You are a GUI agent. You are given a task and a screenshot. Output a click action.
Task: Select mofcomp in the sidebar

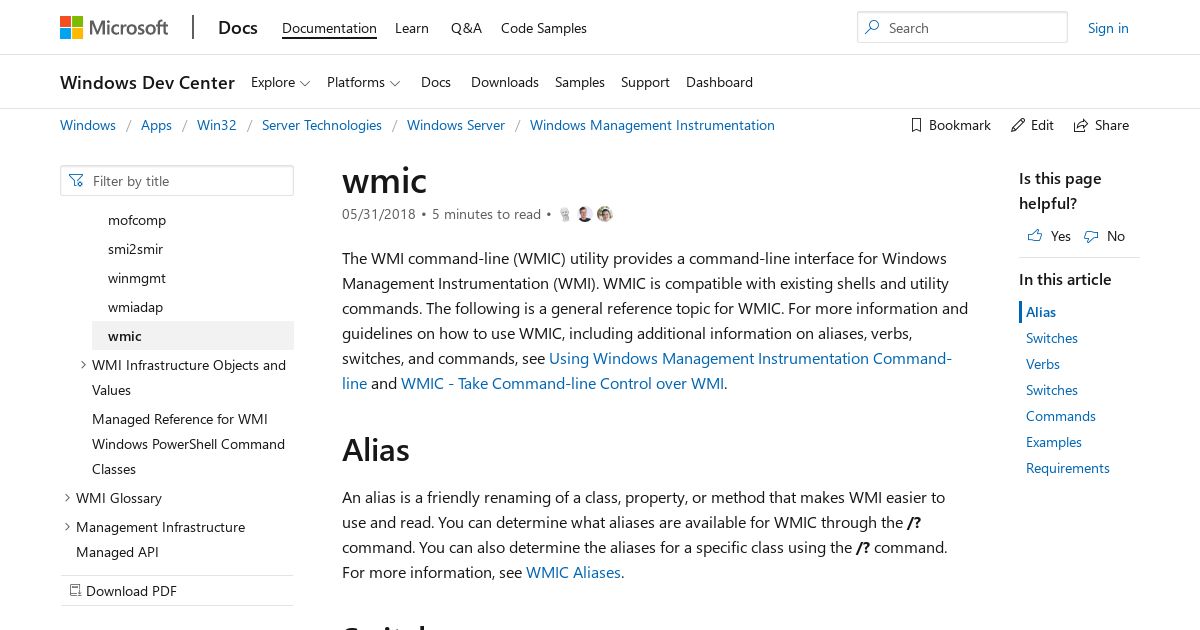click(x=137, y=220)
